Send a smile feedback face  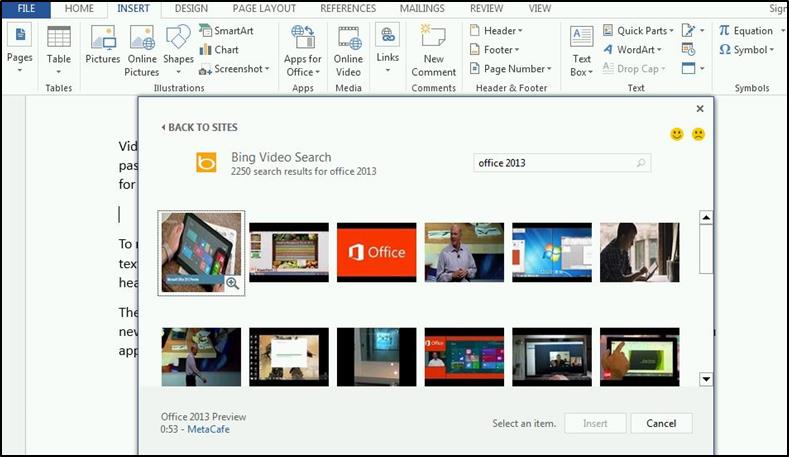tap(677, 134)
